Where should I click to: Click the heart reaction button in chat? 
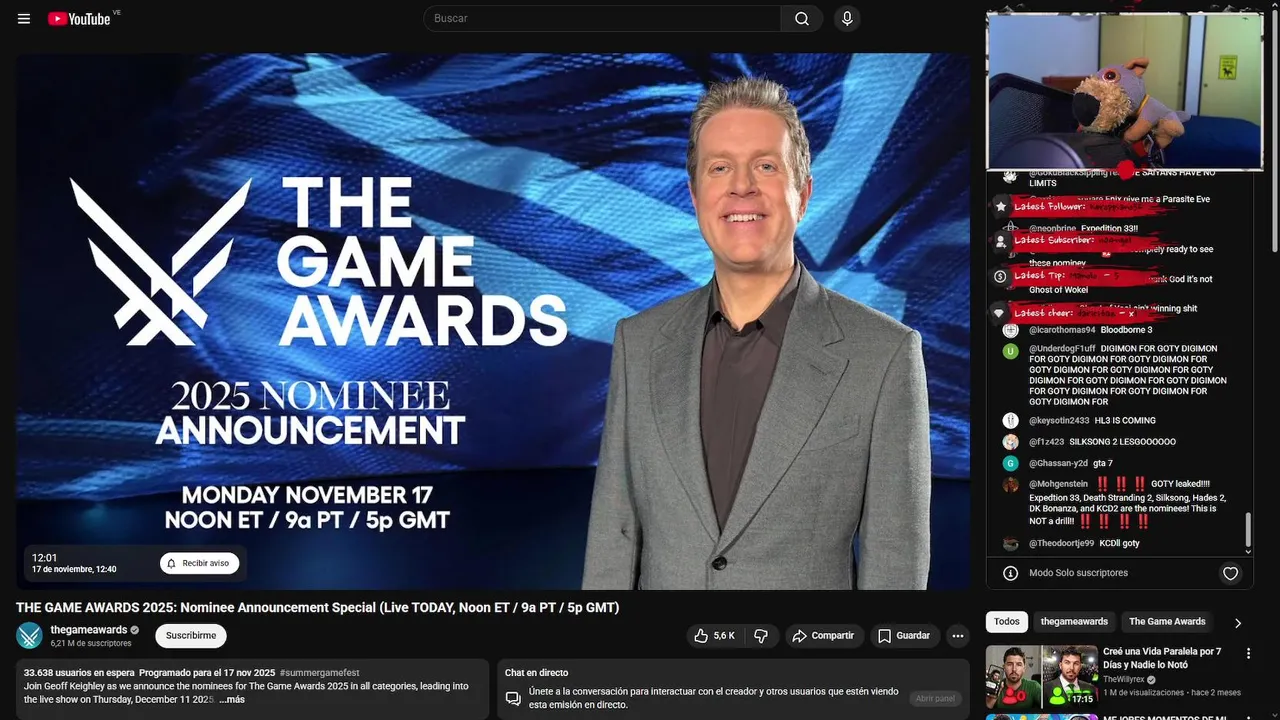pyautogui.click(x=1231, y=573)
